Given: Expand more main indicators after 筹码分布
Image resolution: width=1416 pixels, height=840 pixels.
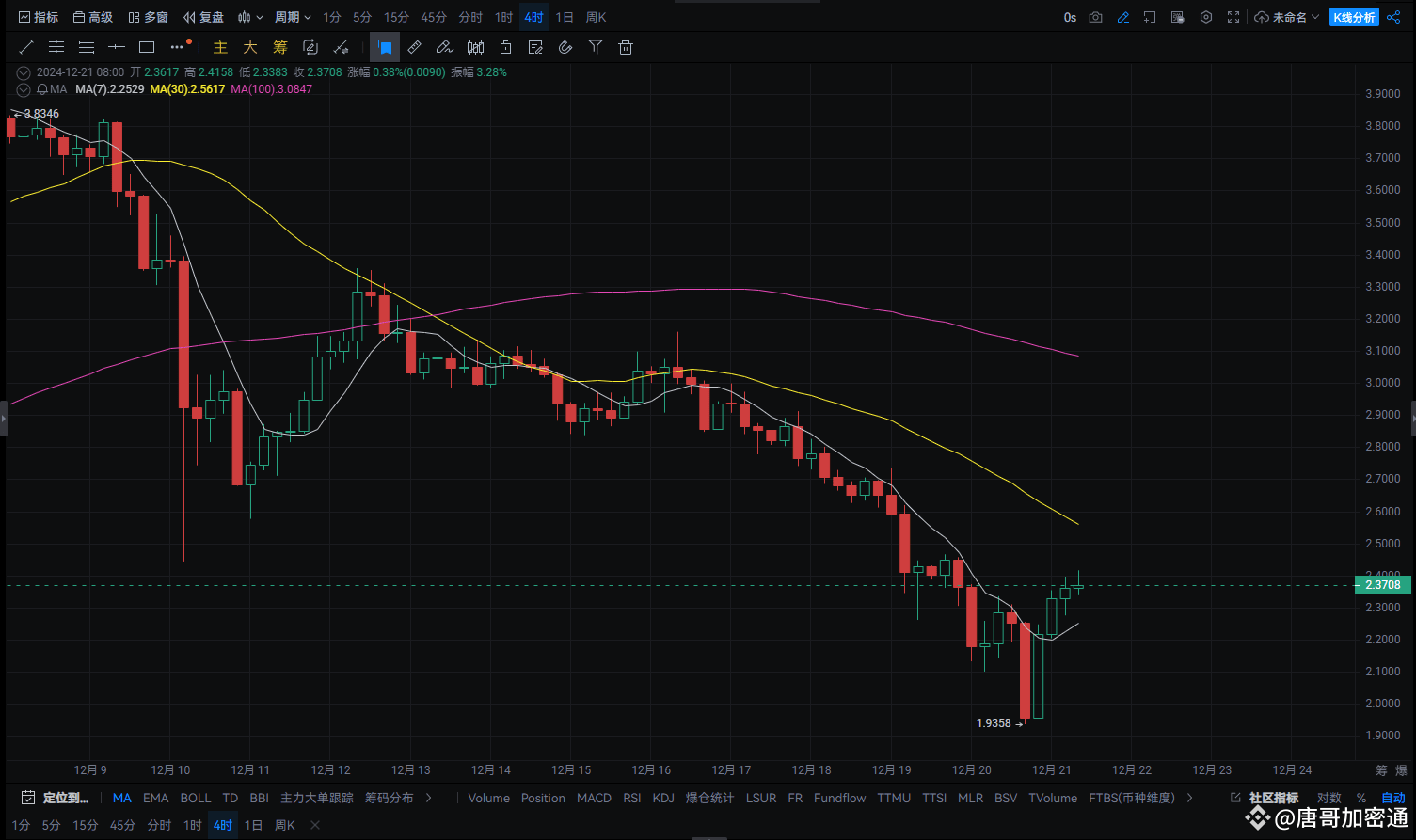Looking at the screenshot, I should click(x=429, y=798).
